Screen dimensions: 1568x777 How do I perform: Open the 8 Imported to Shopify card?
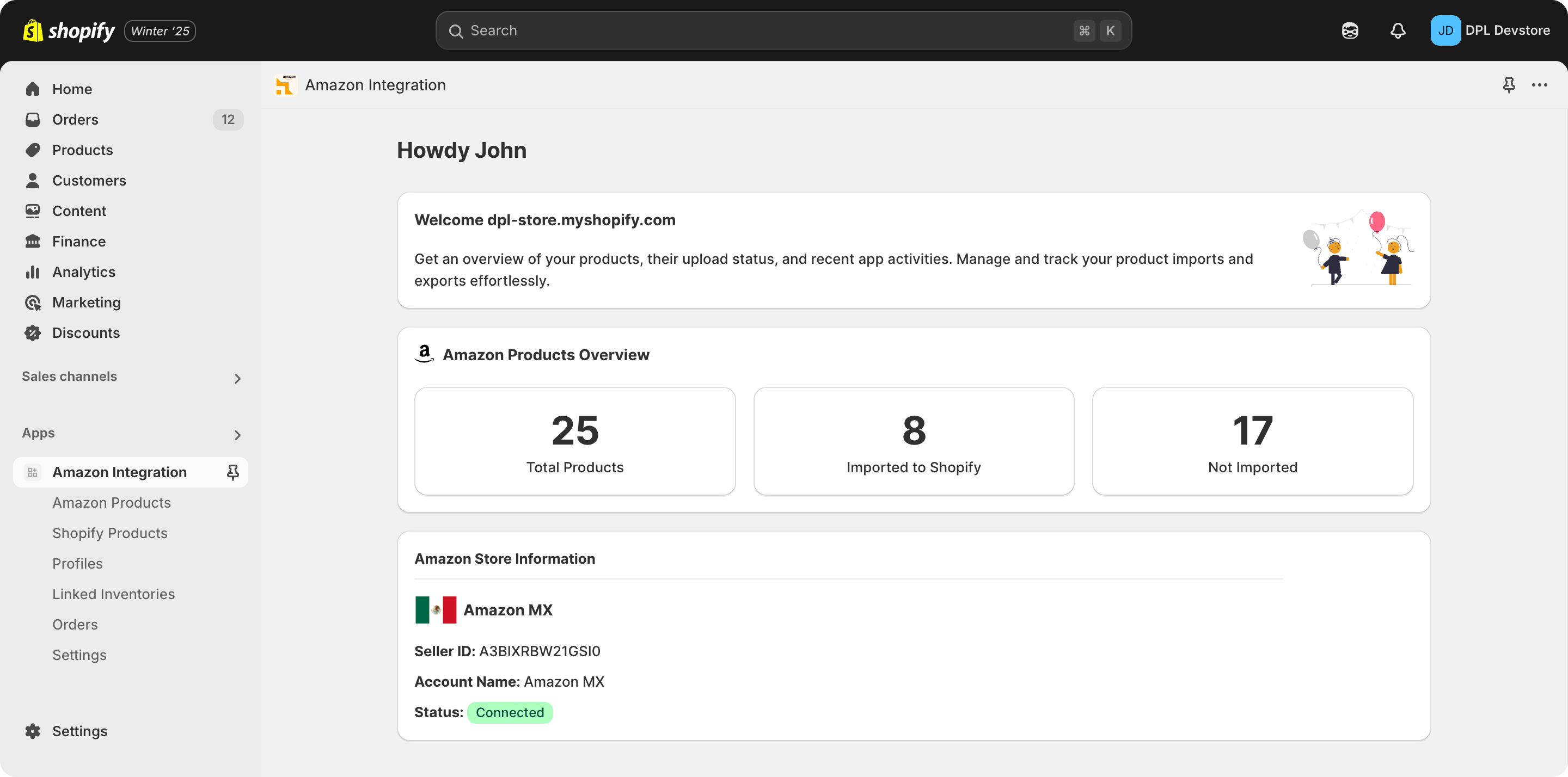pos(914,441)
